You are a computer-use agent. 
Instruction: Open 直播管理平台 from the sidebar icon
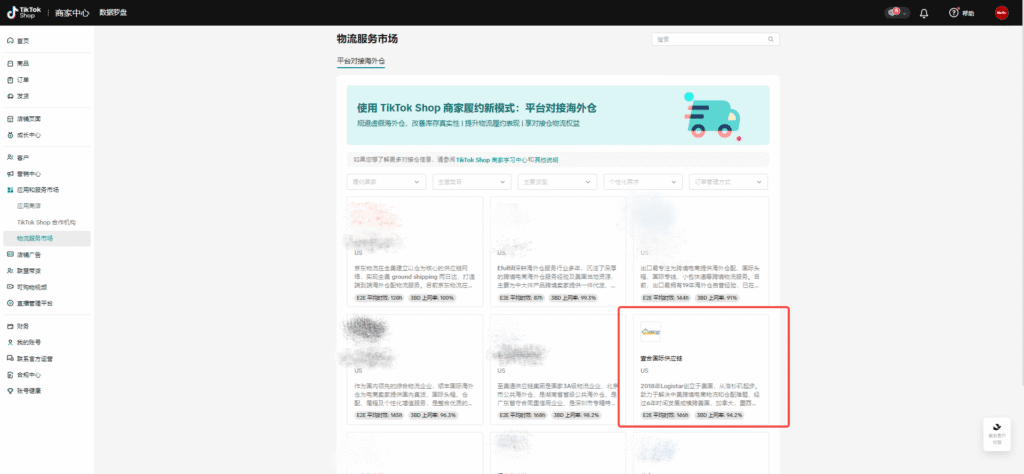[10, 303]
